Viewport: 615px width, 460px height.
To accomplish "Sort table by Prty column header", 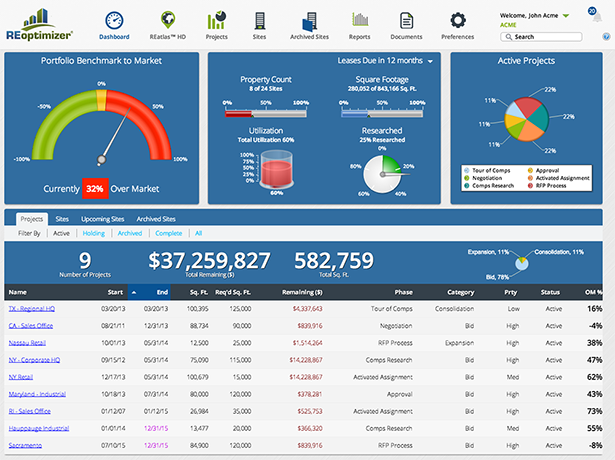I will pos(511,292).
